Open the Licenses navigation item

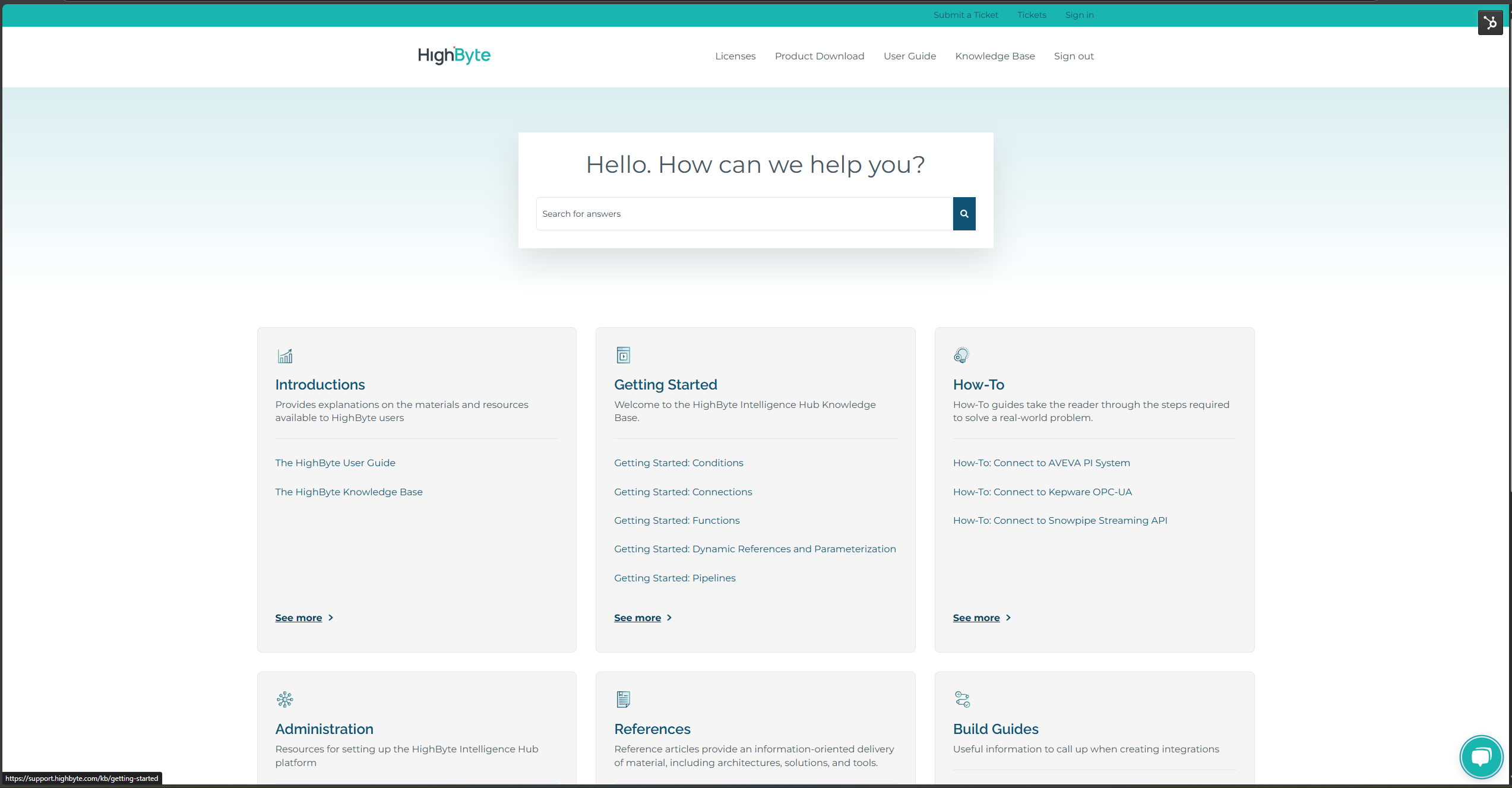[x=735, y=56]
